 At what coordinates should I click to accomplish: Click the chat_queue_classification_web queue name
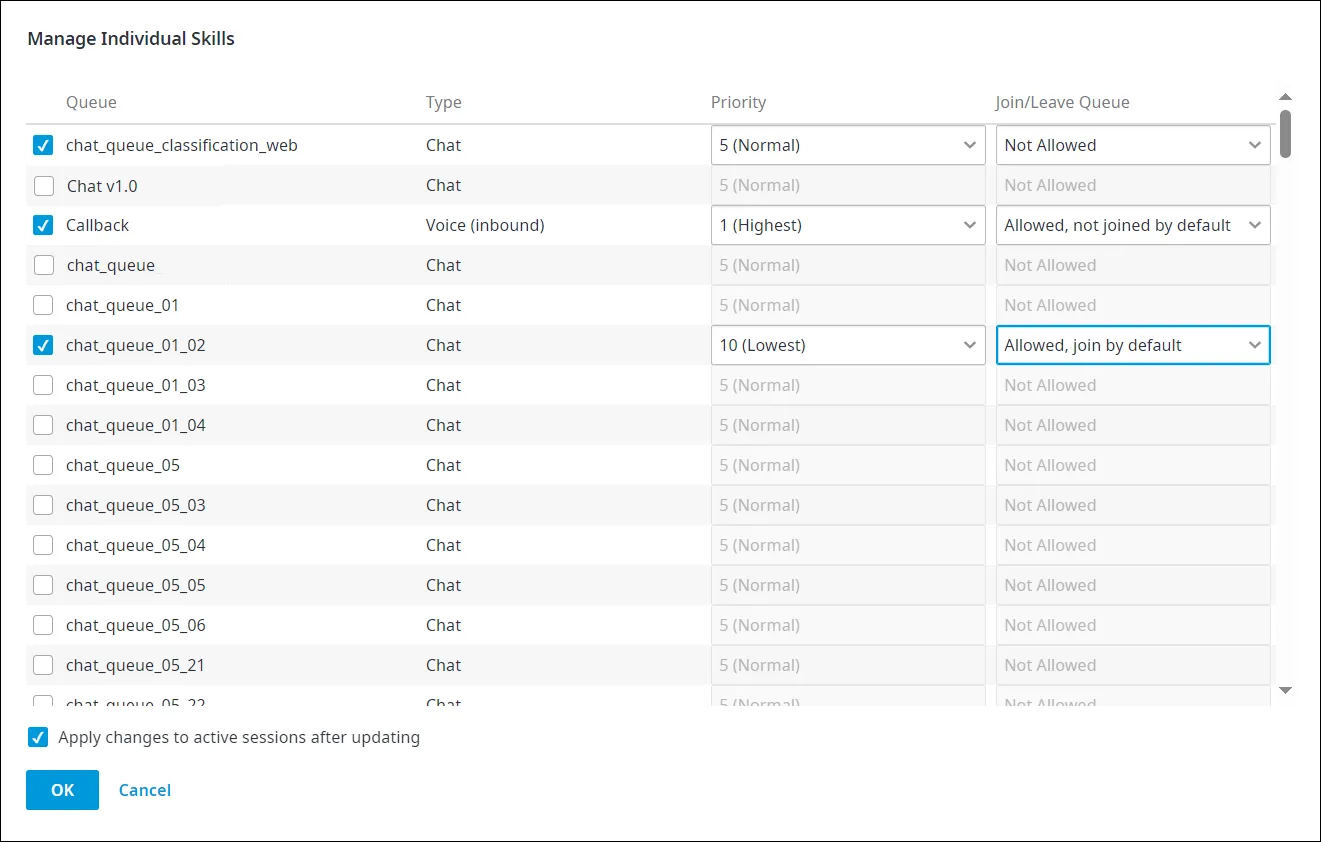tap(182, 145)
